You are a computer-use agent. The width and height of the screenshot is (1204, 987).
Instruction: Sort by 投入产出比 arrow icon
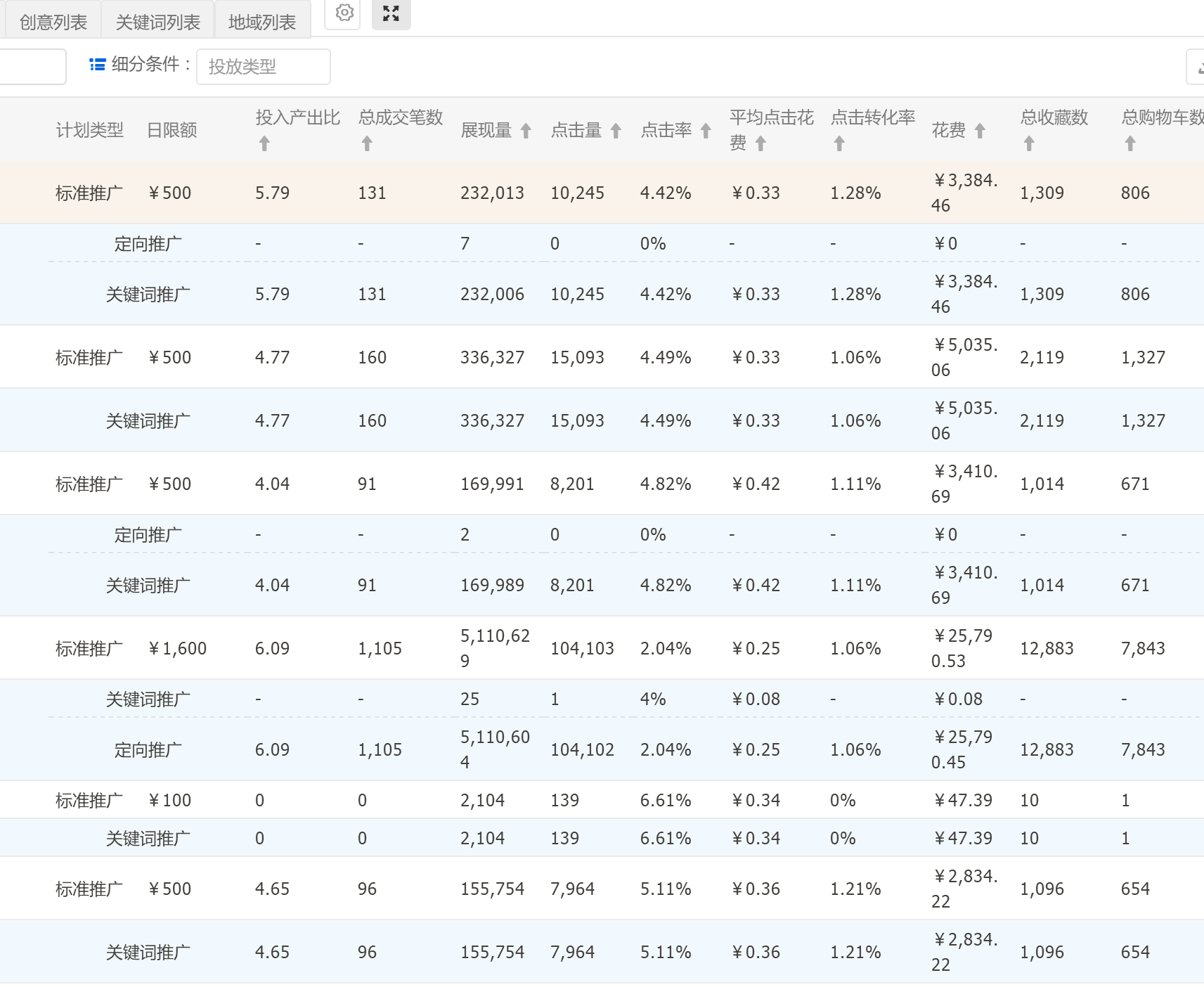(264, 143)
